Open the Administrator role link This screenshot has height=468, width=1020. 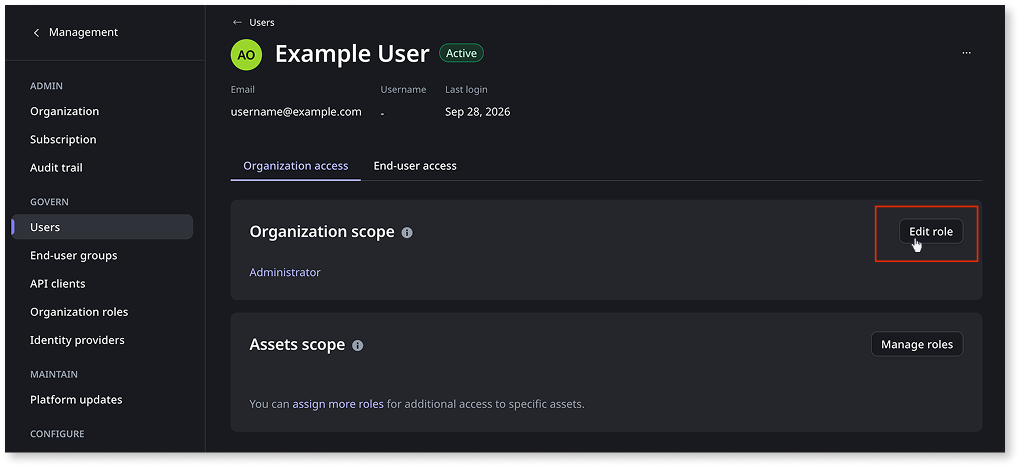point(285,272)
